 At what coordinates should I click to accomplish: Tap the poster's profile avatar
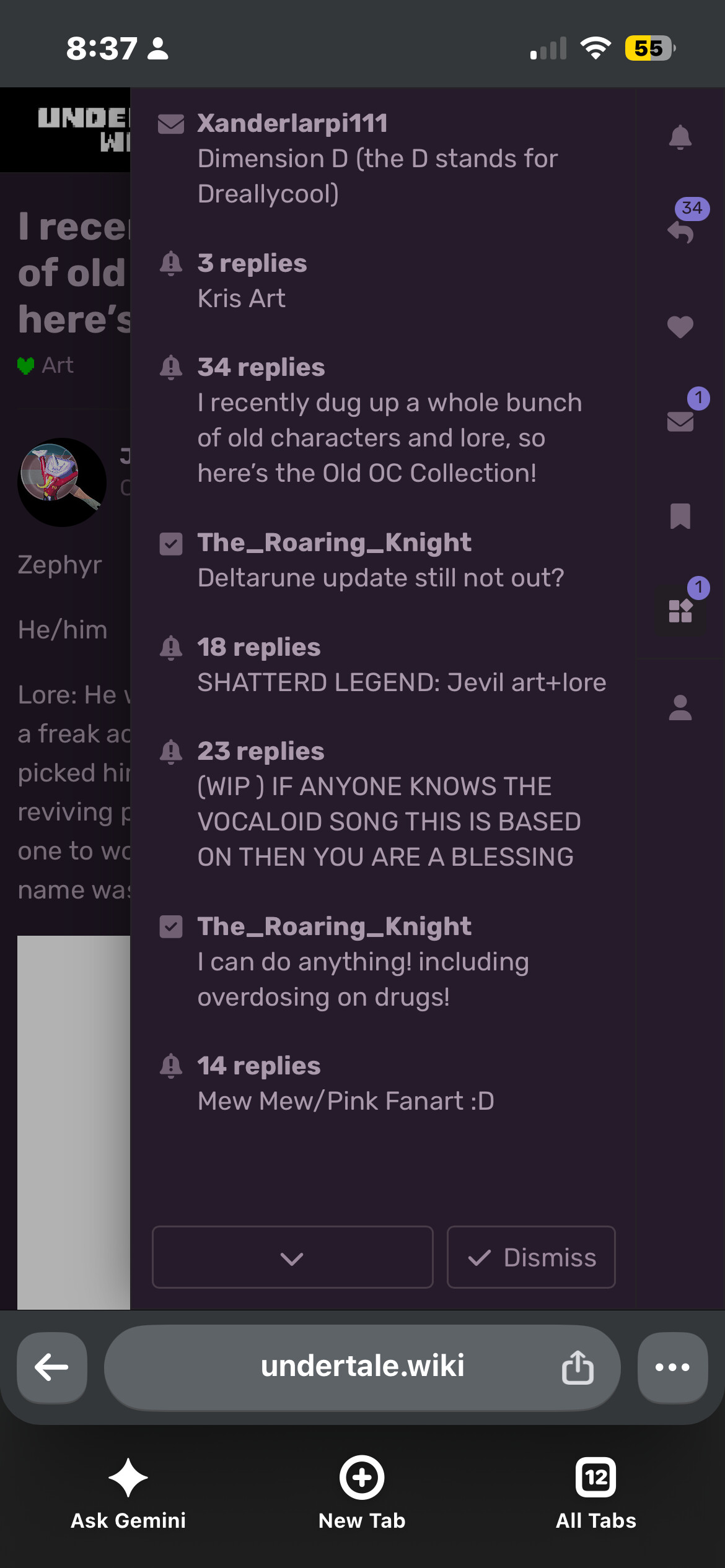point(62,482)
